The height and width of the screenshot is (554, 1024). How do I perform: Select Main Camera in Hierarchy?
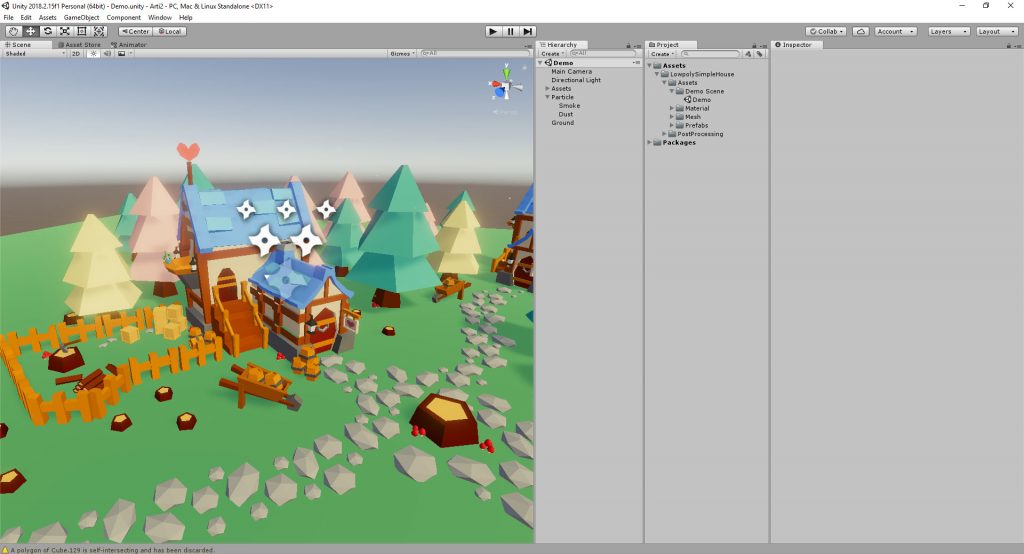(571, 71)
